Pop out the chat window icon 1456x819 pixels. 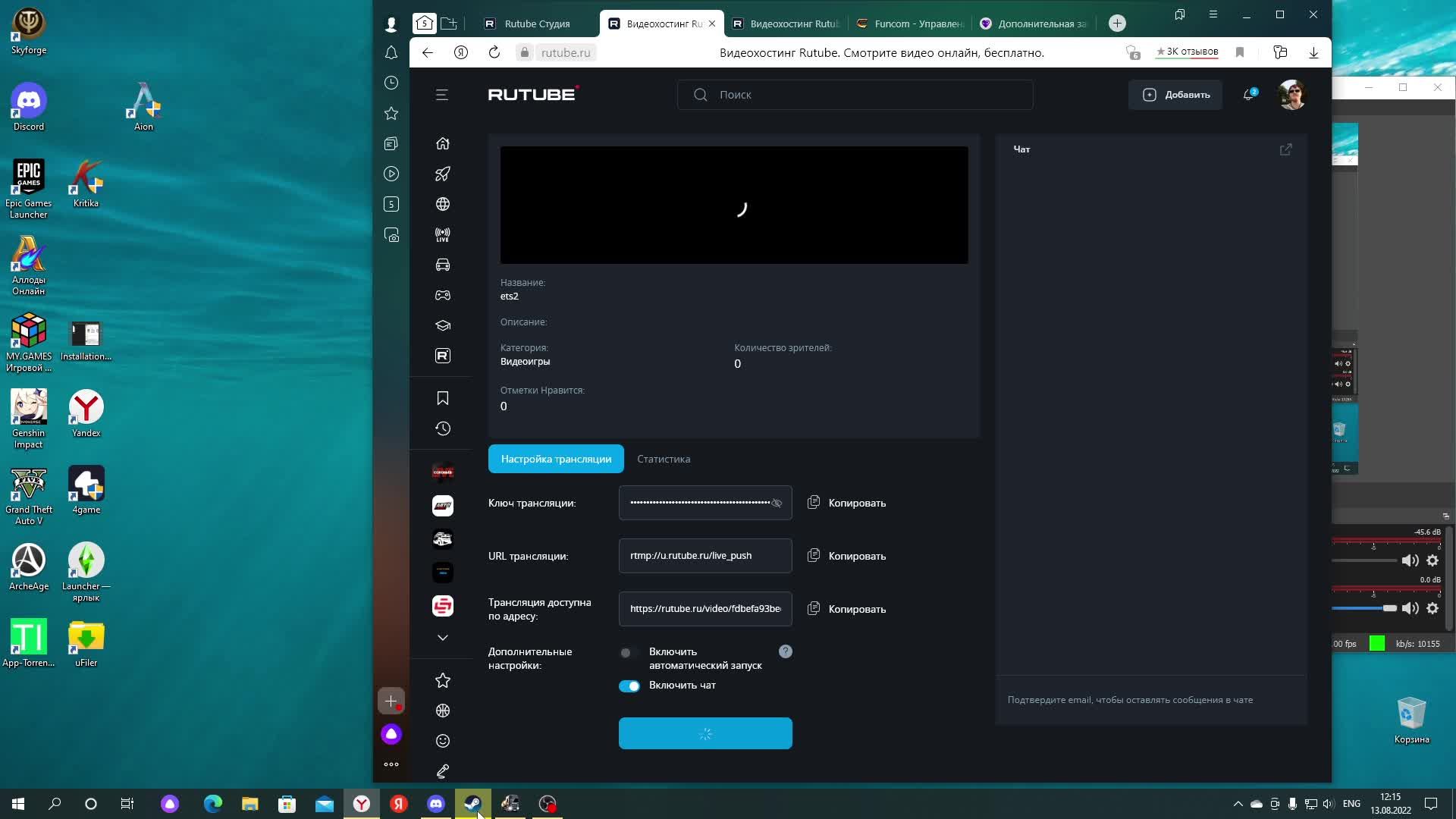click(x=1285, y=149)
